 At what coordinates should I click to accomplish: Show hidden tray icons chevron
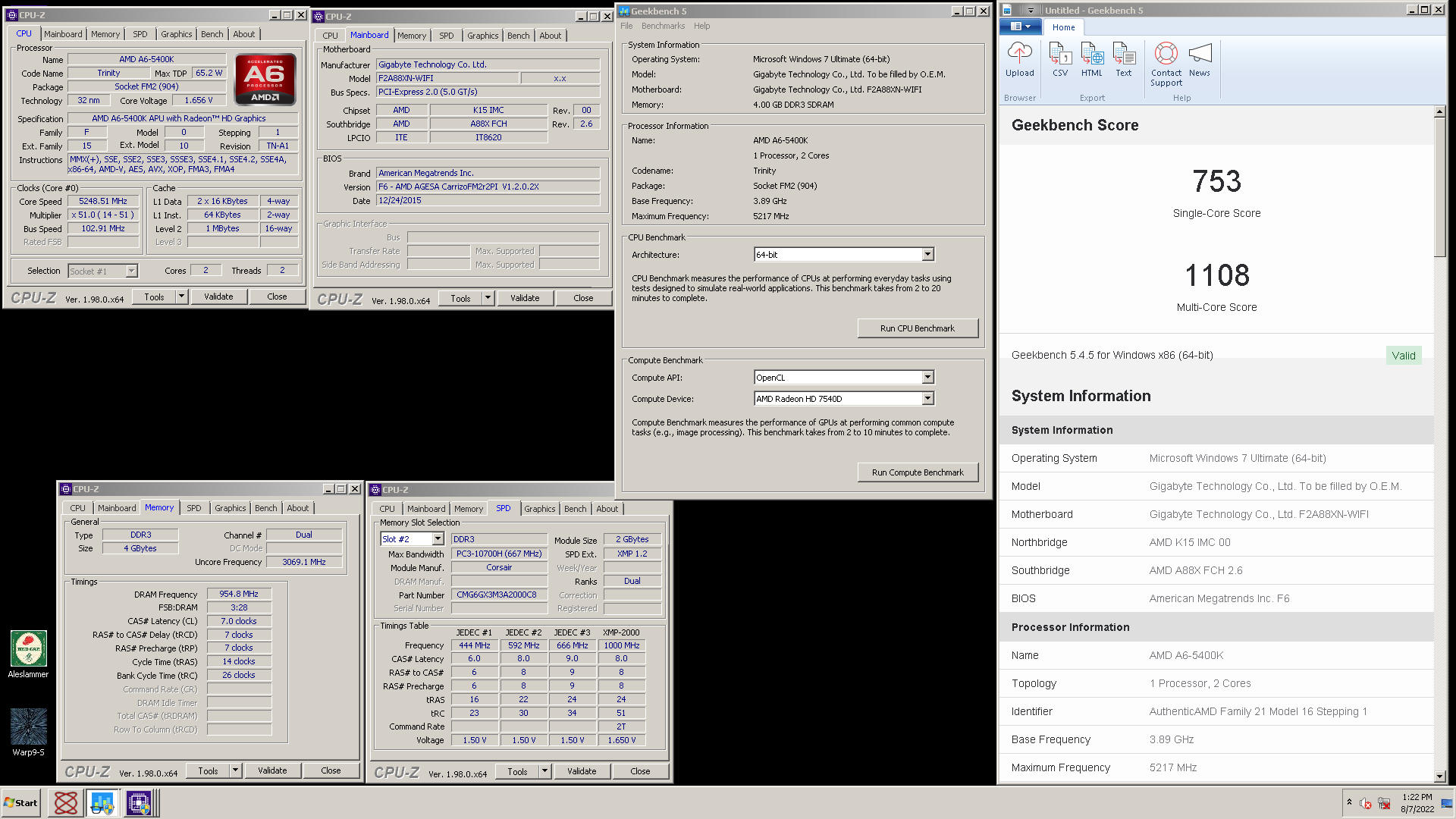tap(1349, 802)
